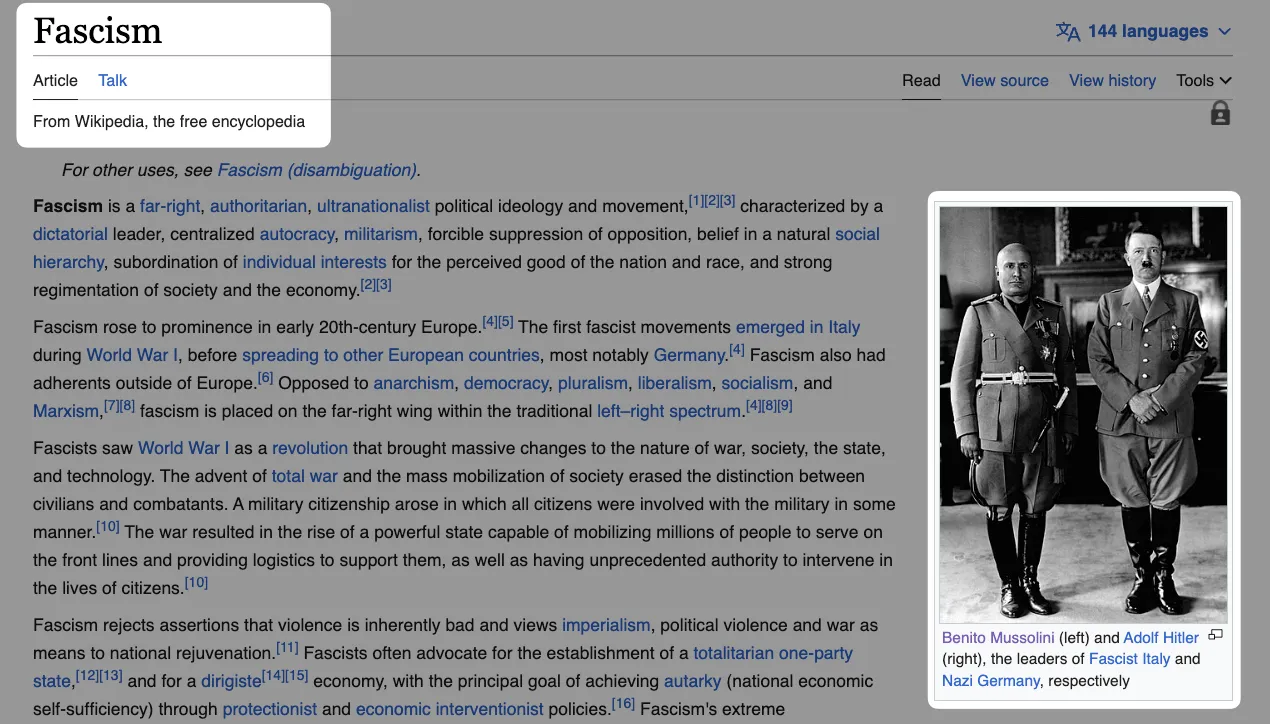Click the translate languages icon
The width and height of the screenshot is (1270, 724).
[x=1067, y=32]
